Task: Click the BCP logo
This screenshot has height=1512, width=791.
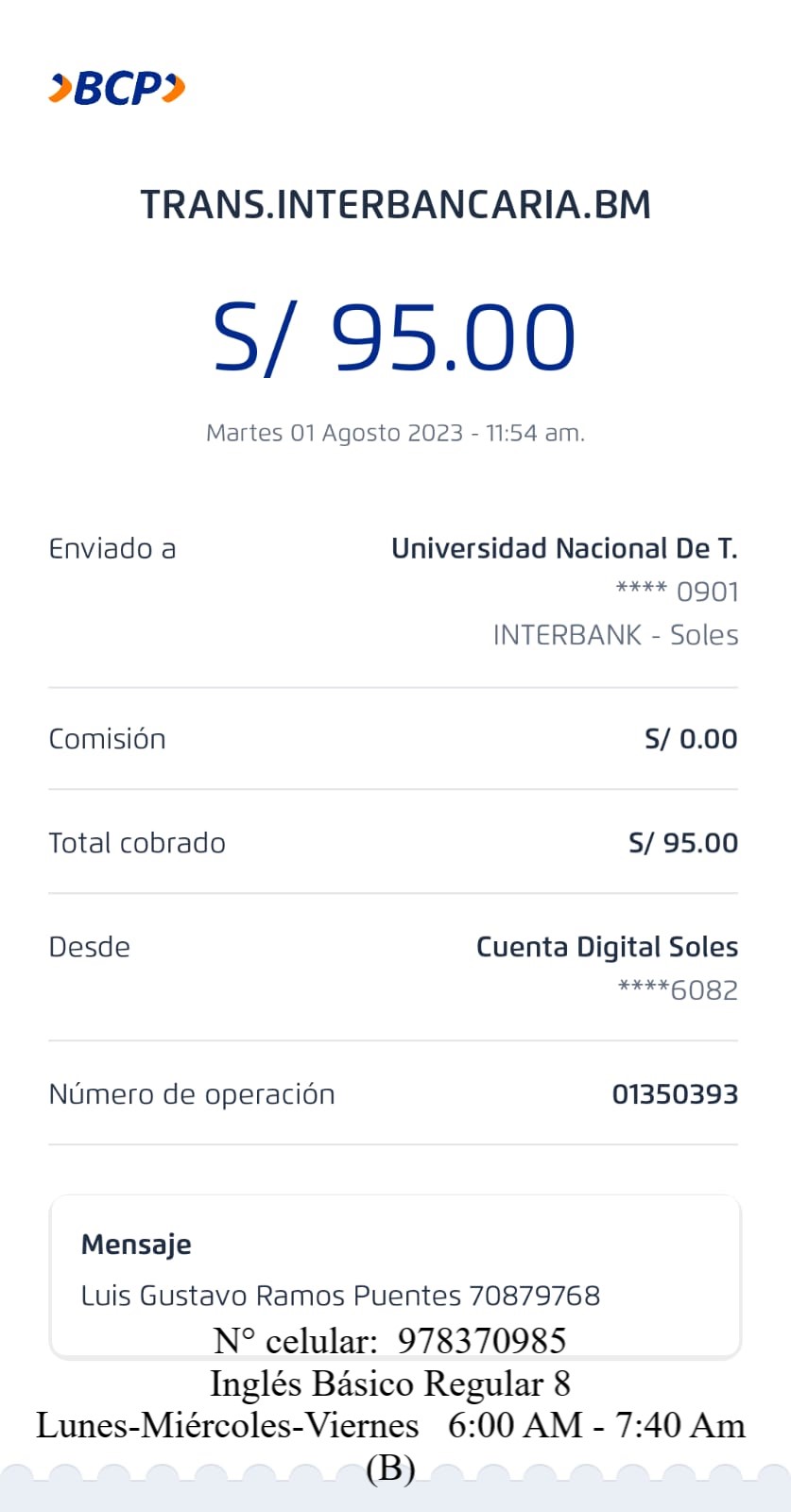Action: 116,88
